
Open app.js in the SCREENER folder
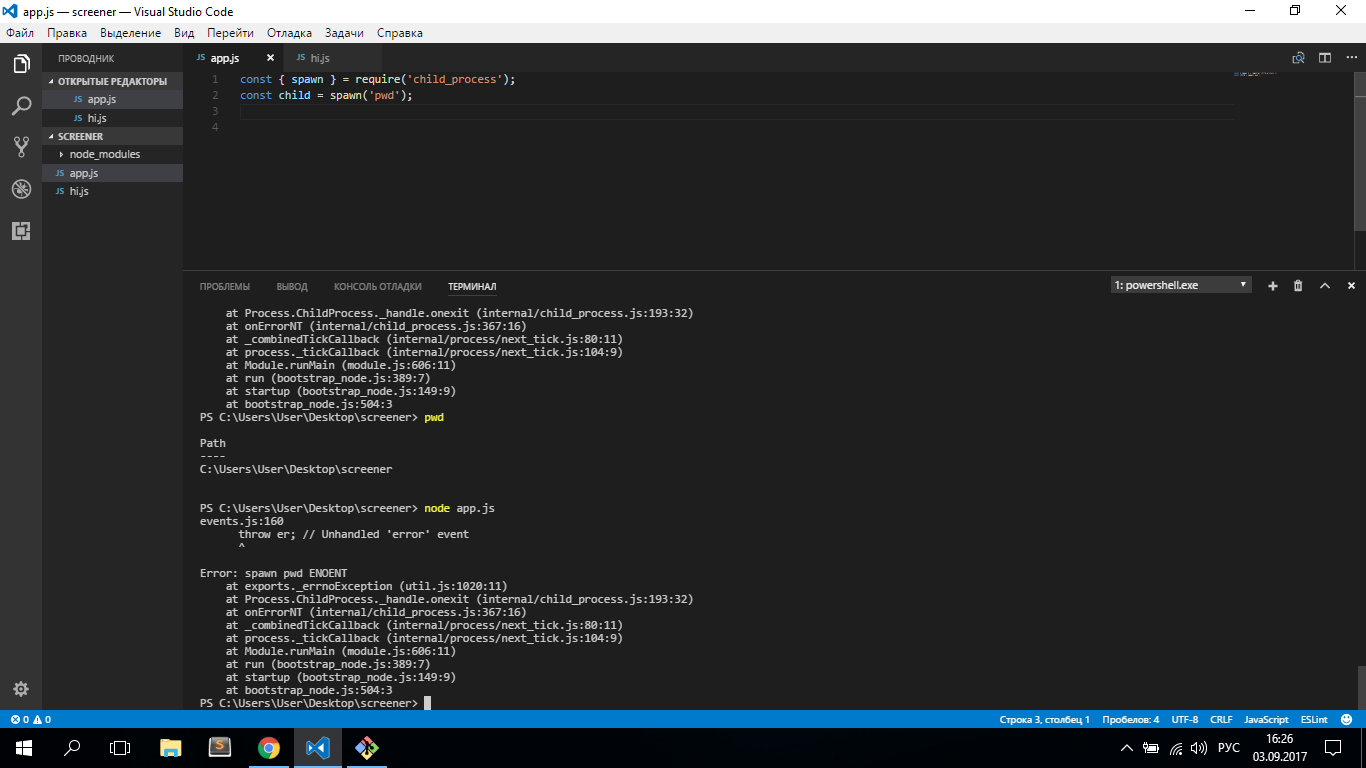[112, 173]
